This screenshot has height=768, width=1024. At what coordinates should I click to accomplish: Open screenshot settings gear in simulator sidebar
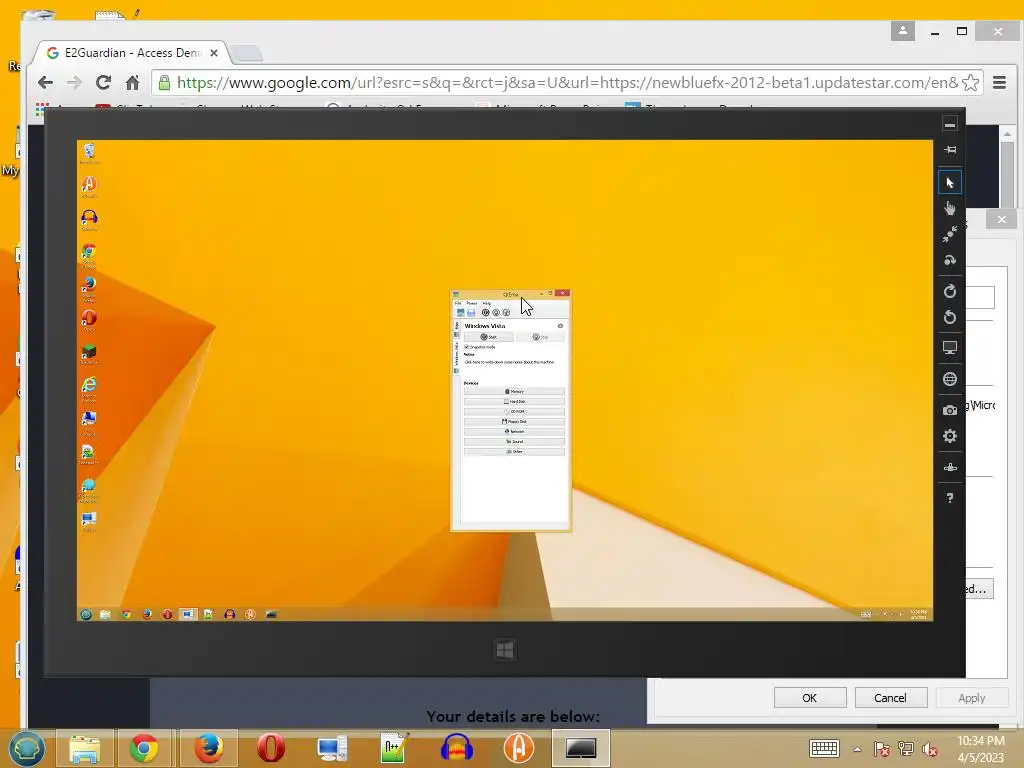pyautogui.click(x=950, y=436)
